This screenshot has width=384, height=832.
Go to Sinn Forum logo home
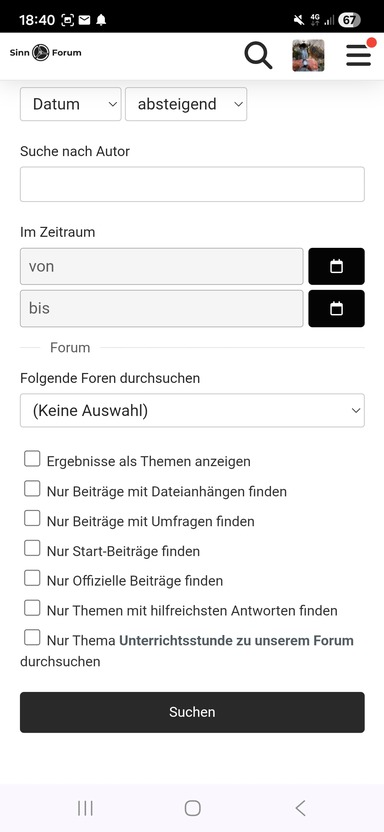tap(46, 53)
